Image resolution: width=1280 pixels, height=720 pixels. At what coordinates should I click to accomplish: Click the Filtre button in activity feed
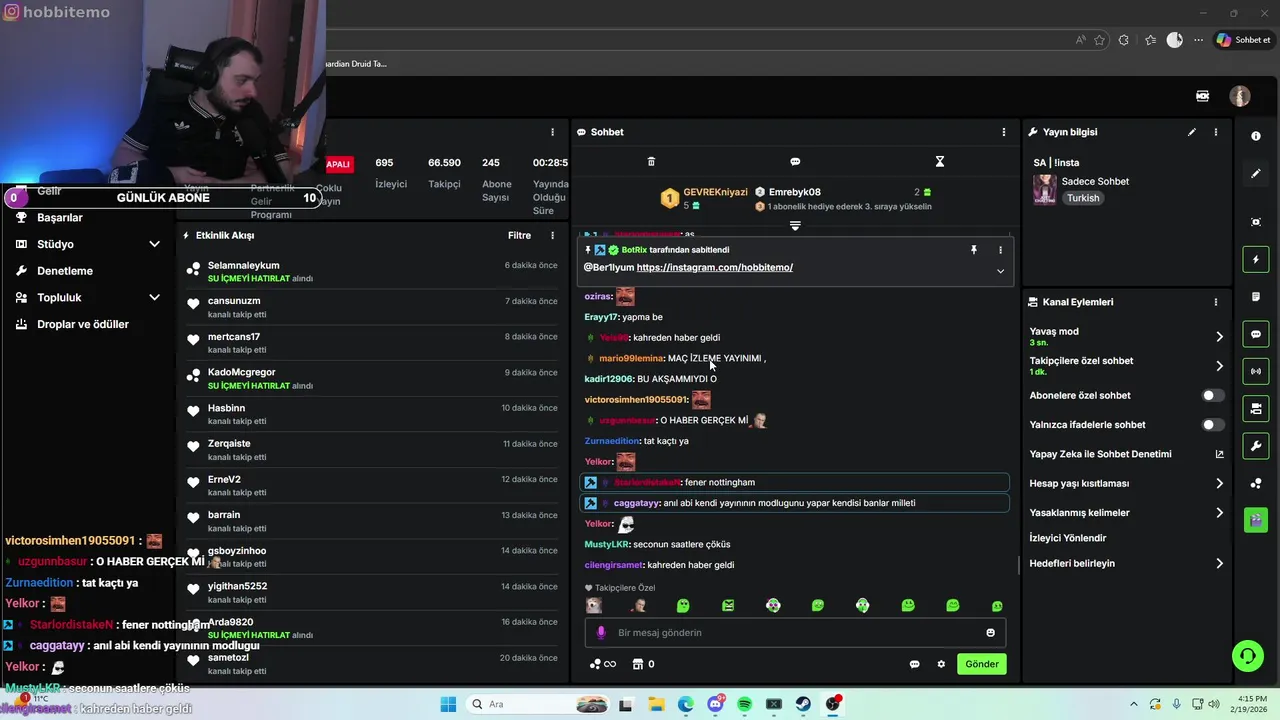tap(519, 236)
